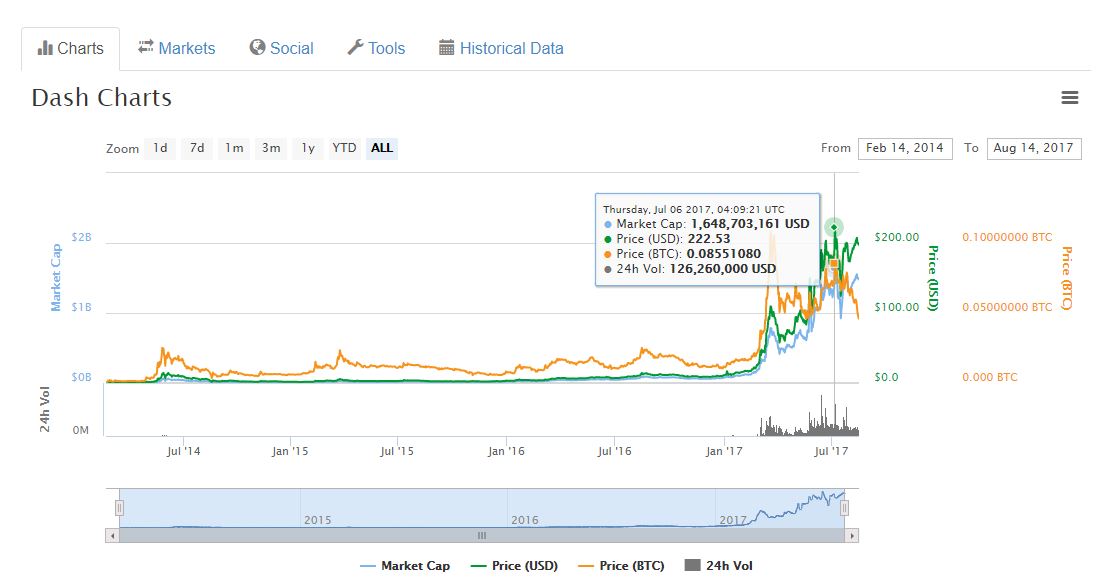Viewport: 1096px width, 582px height.
Task: Toggle Price (USD) series in legend
Action: click(x=514, y=566)
